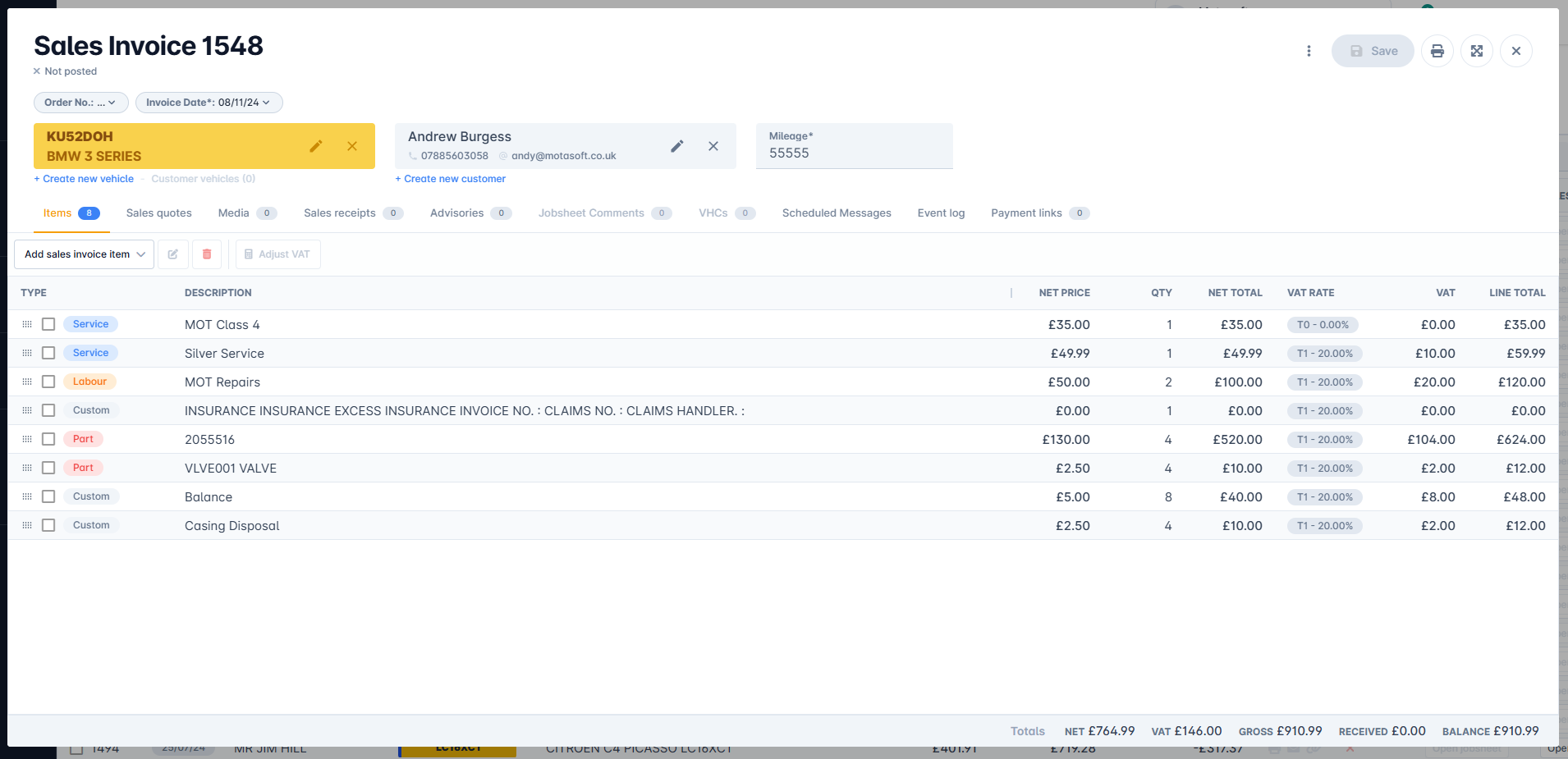The height and width of the screenshot is (759, 1568).
Task: Remove customer Andrew Burgess from invoice
Action: click(713, 146)
